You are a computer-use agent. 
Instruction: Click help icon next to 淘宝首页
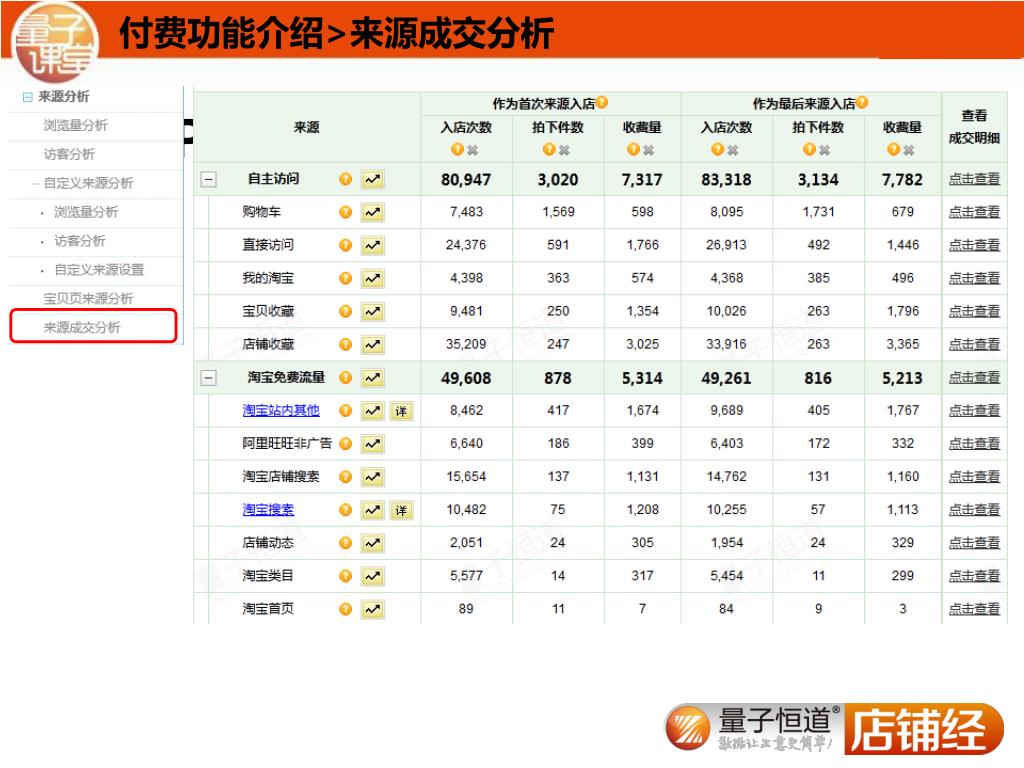tap(345, 609)
